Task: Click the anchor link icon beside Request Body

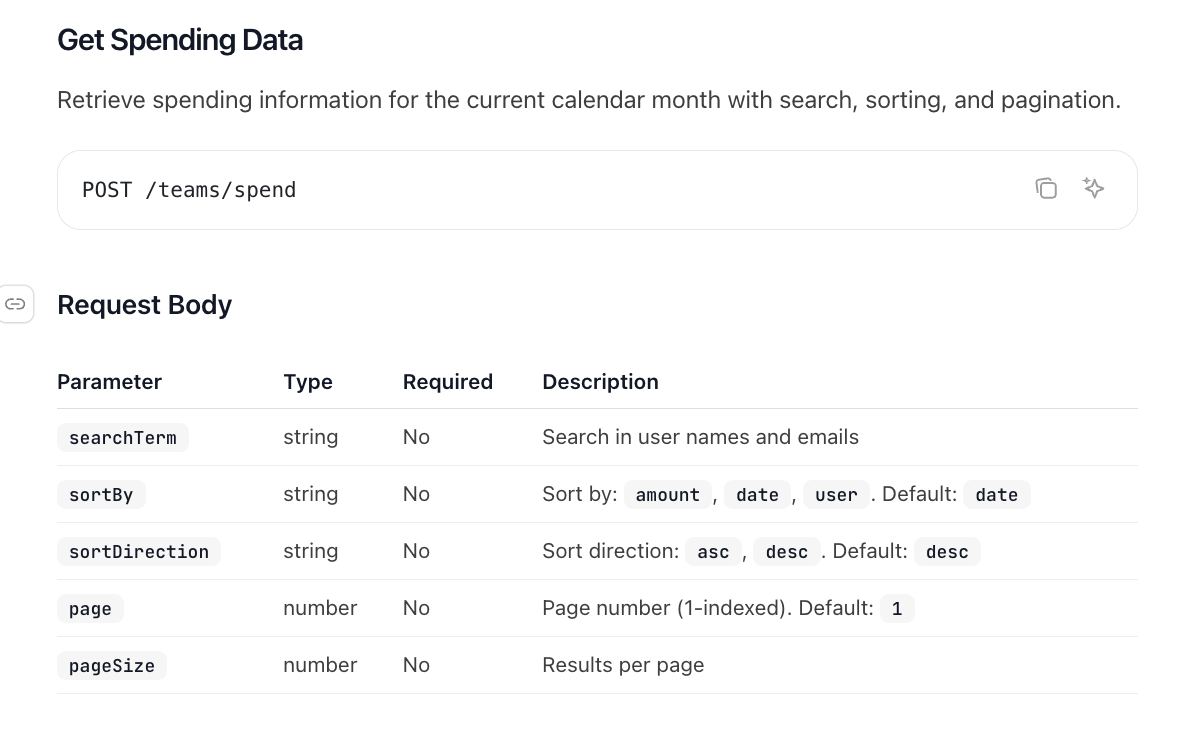Action: pyautogui.click(x=16, y=304)
